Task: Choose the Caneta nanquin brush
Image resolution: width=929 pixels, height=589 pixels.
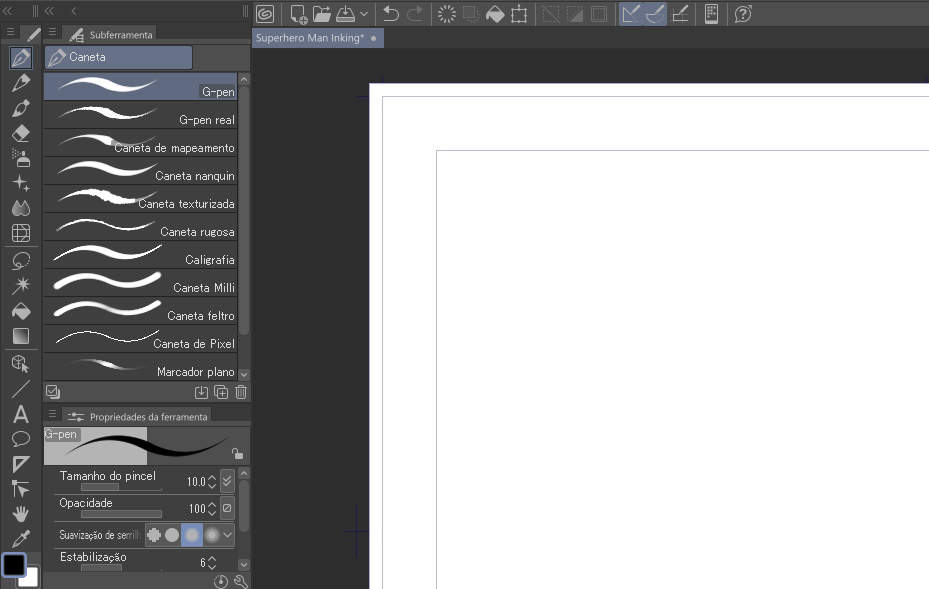Action: (x=140, y=175)
